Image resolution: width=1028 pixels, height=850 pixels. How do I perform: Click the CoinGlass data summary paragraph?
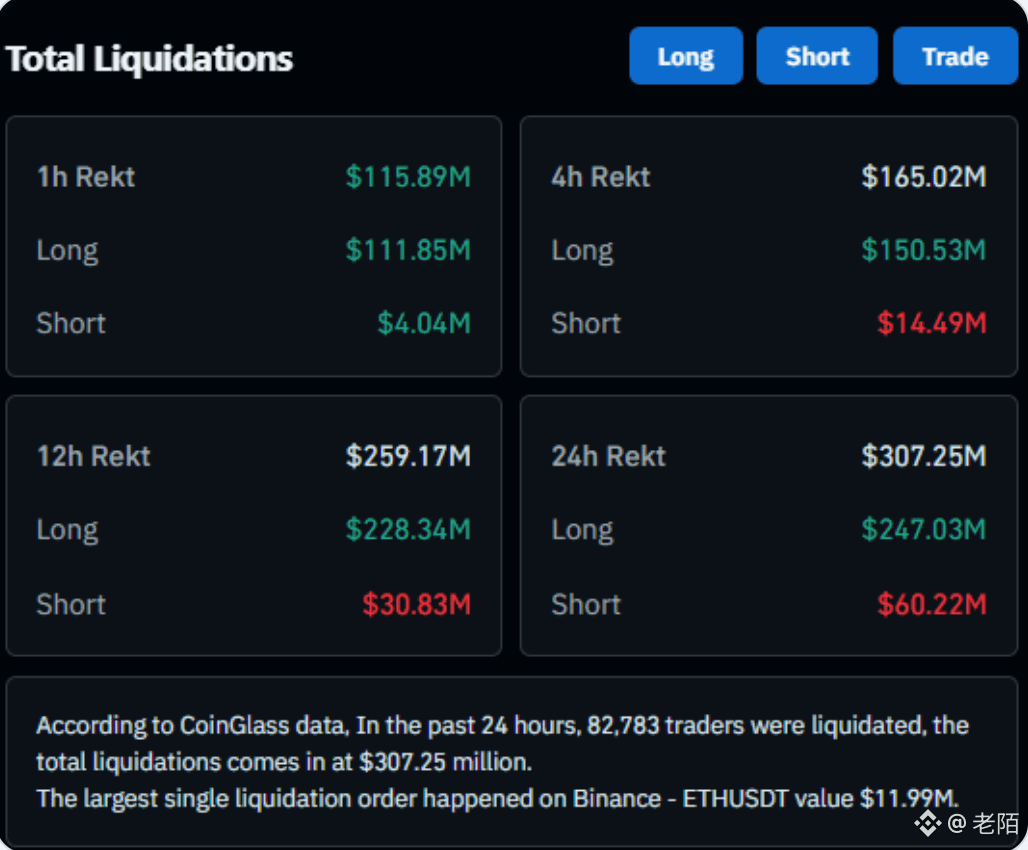pos(502,762)
